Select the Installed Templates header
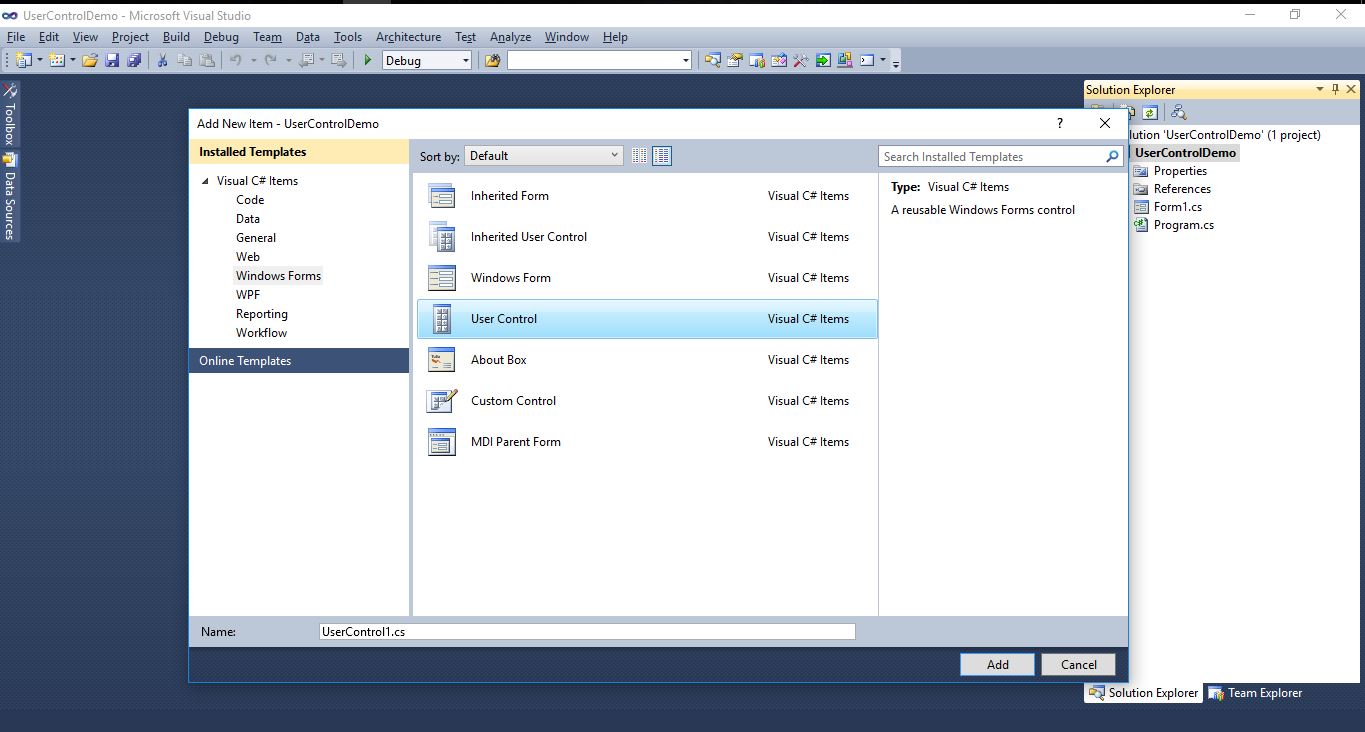 point(299,152)
